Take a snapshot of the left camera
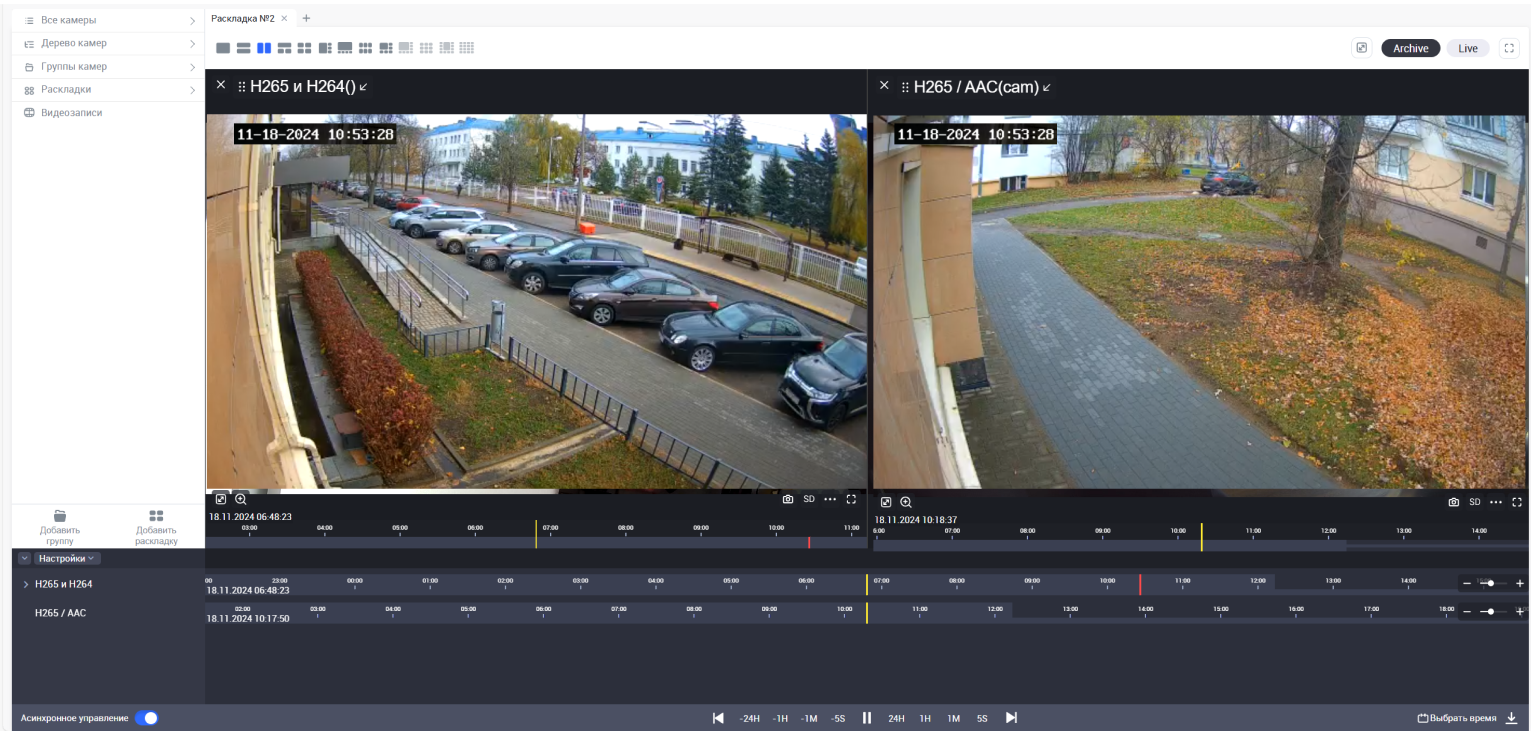 click(788, 499)
